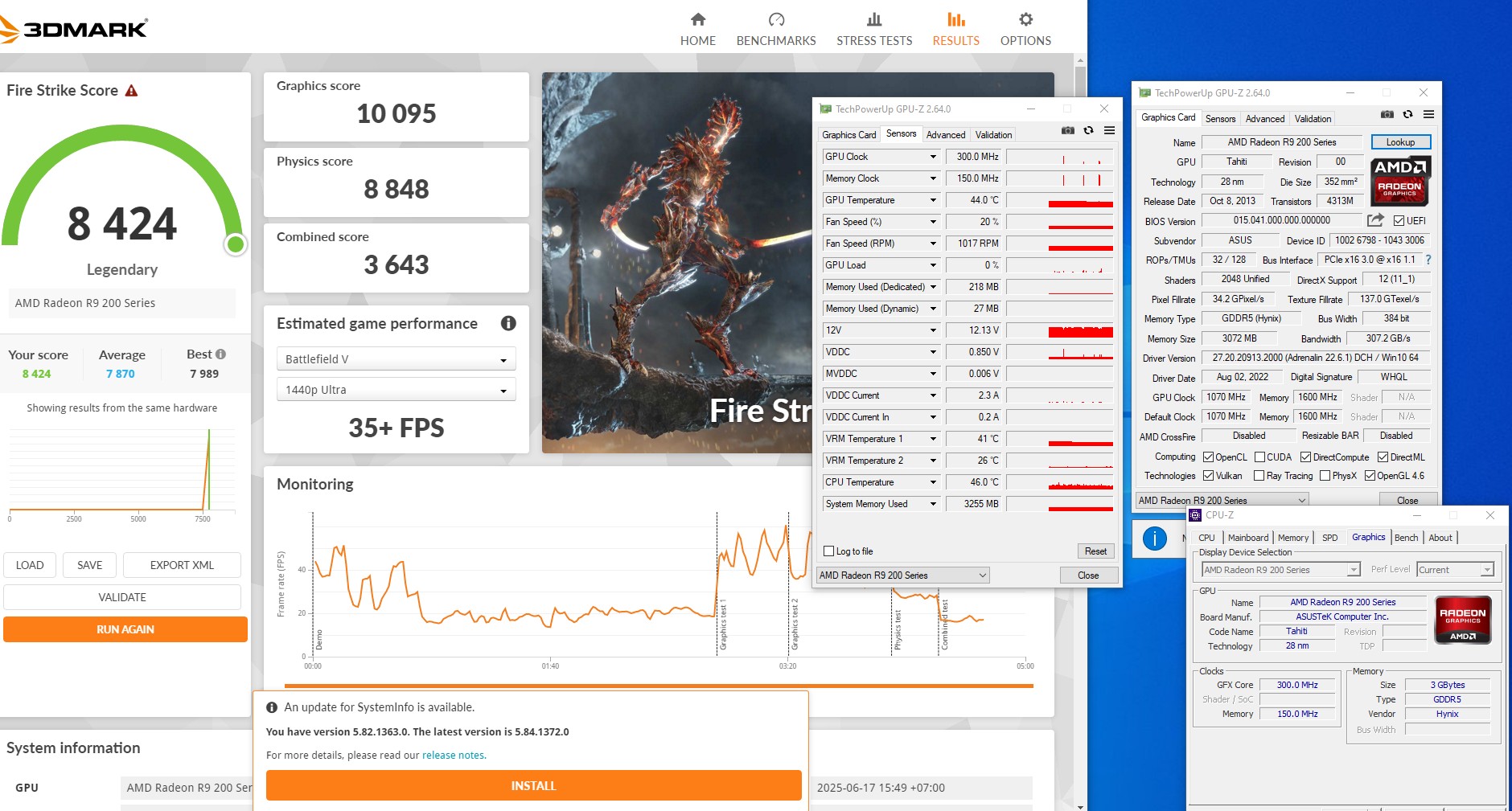The image size is (1512, 811).
Task: Toggle the Log to file checkbox
Action: [829, 551]
